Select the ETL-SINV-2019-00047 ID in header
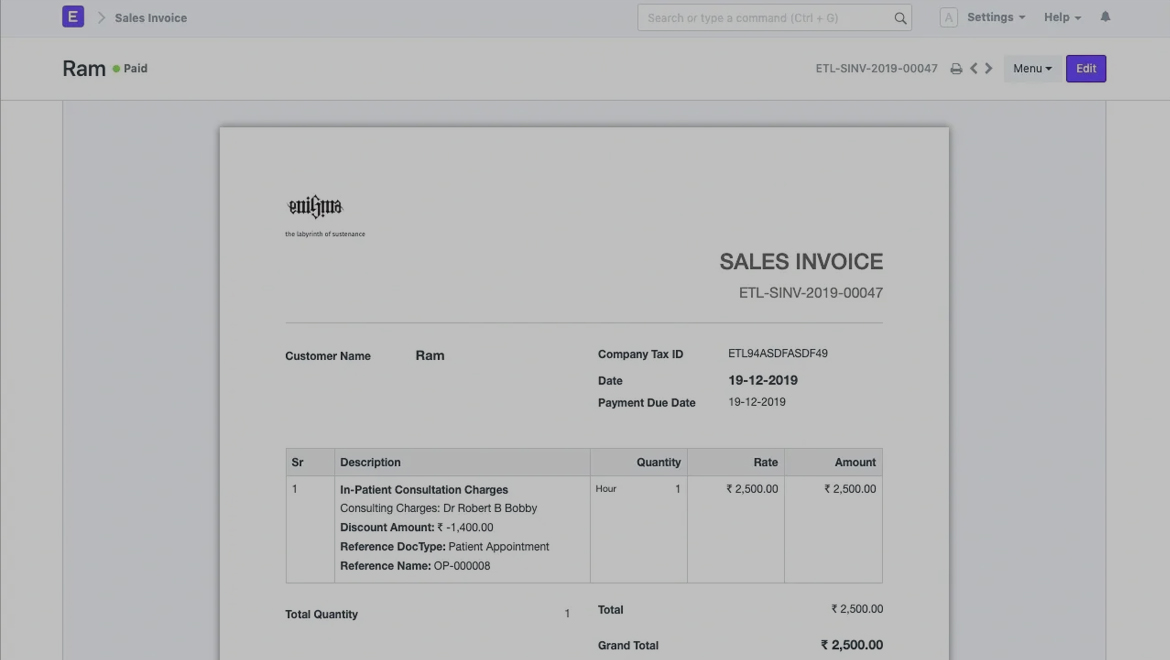Image resolution: width=1170 pixels, height=660 pixels. click(x=876, y=69)
